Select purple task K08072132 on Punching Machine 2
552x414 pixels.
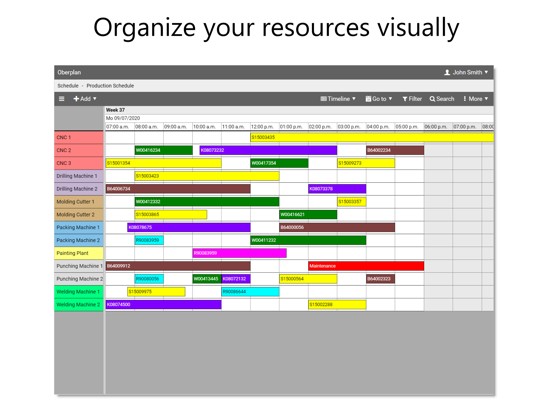pos(236,279)
